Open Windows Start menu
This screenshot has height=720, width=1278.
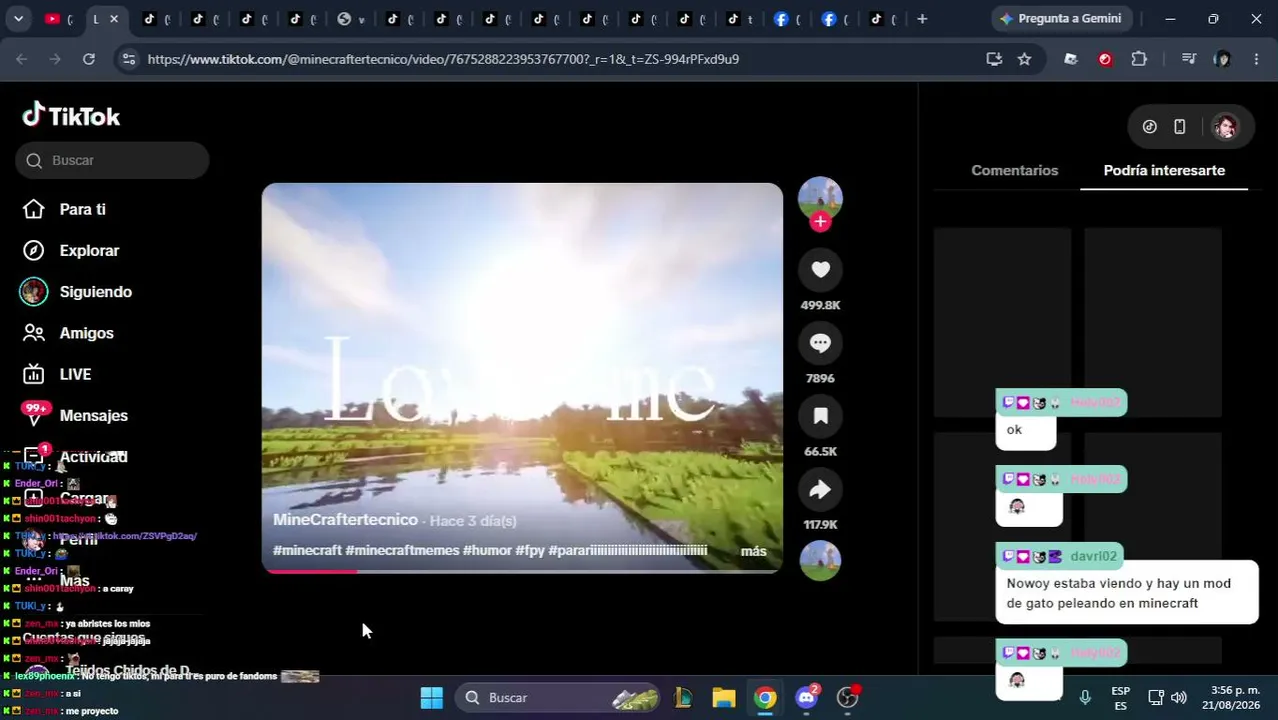[x=431, y=697]
